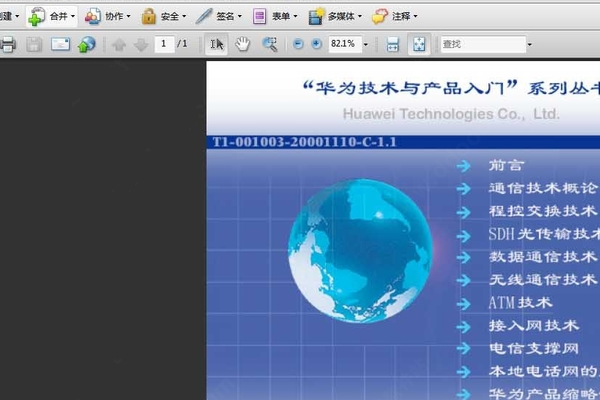Open the 协作 (Collaborate) menu

(x=108, y=16)
